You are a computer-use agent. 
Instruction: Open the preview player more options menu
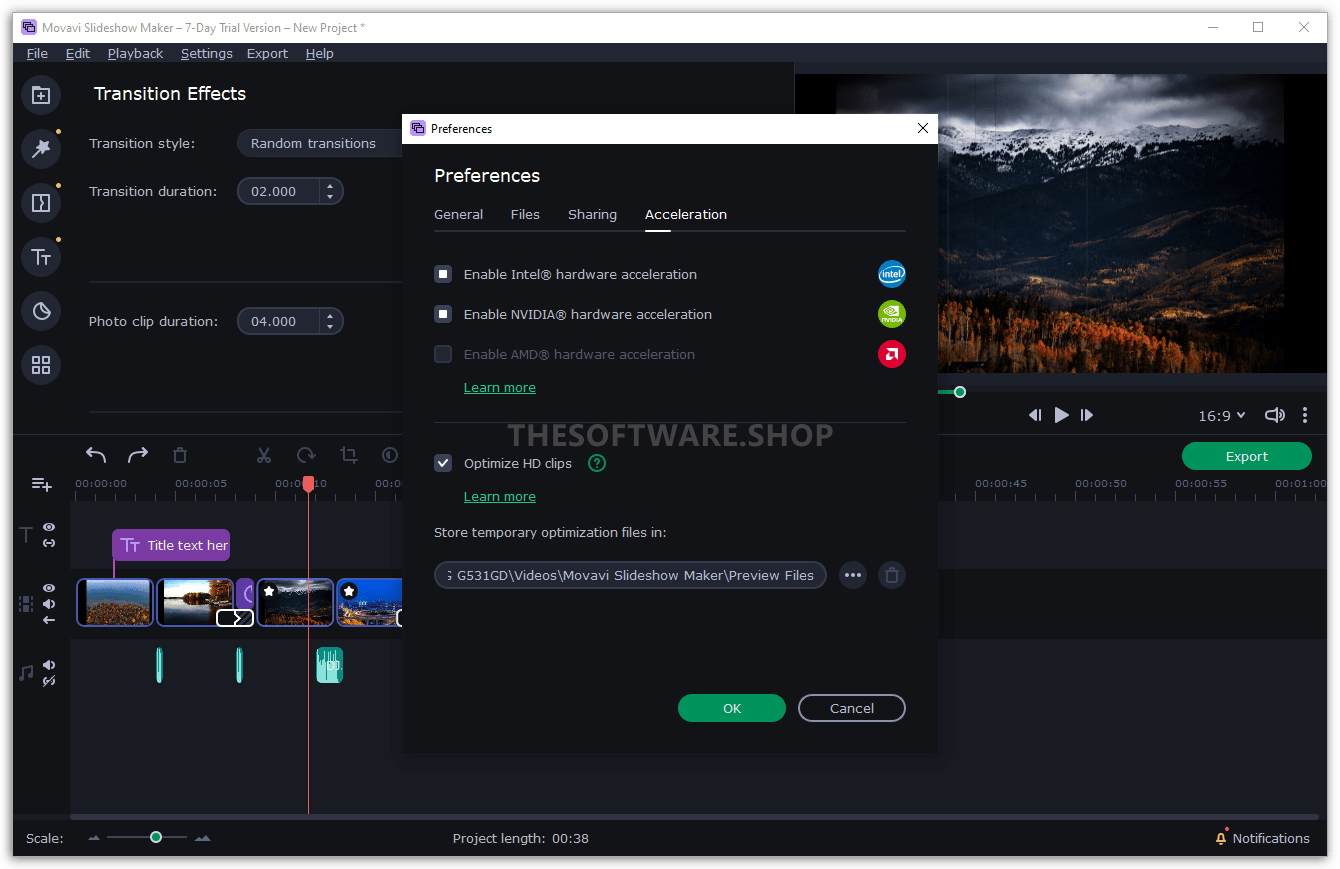[x=1305, y=415]
